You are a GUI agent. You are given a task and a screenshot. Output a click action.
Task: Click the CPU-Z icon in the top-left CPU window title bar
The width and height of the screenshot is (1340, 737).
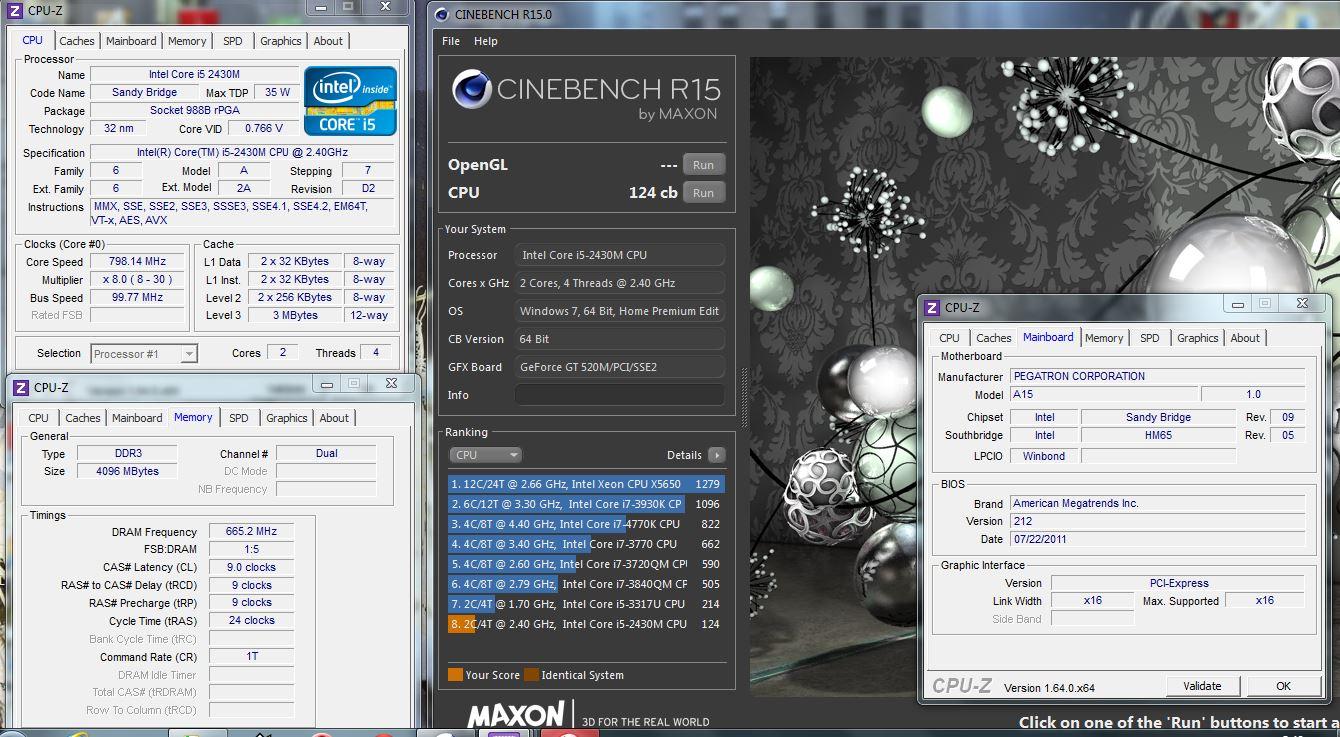pos(14,9)
